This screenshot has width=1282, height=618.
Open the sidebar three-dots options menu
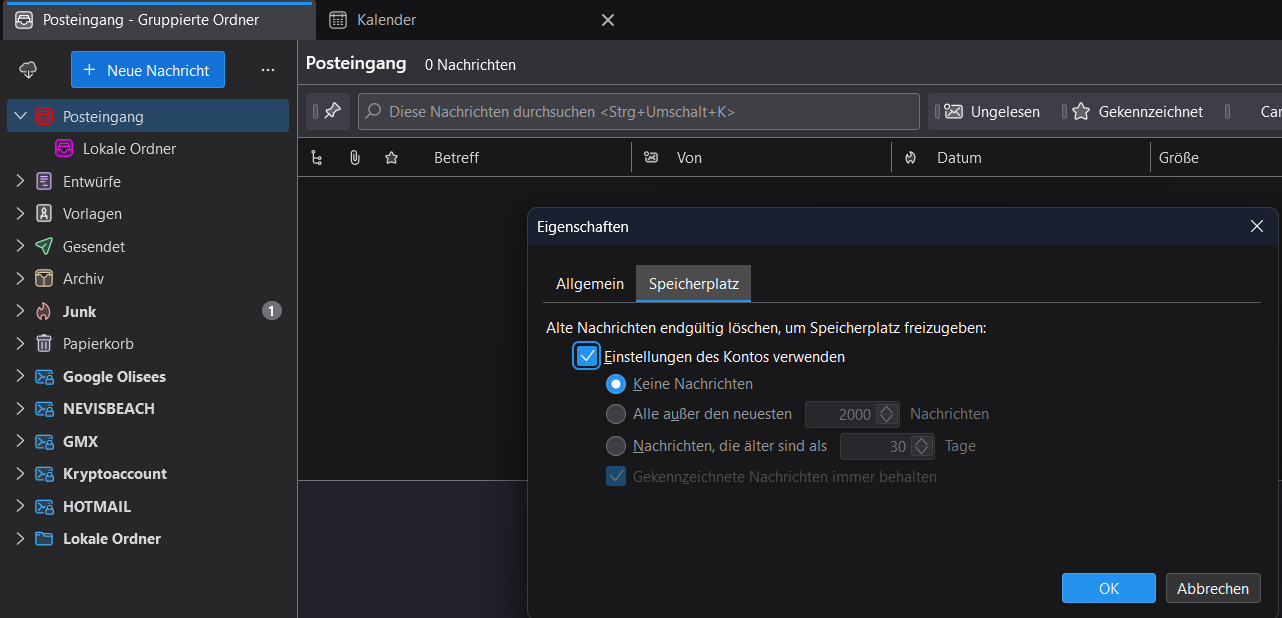click(x=267, y=70)
